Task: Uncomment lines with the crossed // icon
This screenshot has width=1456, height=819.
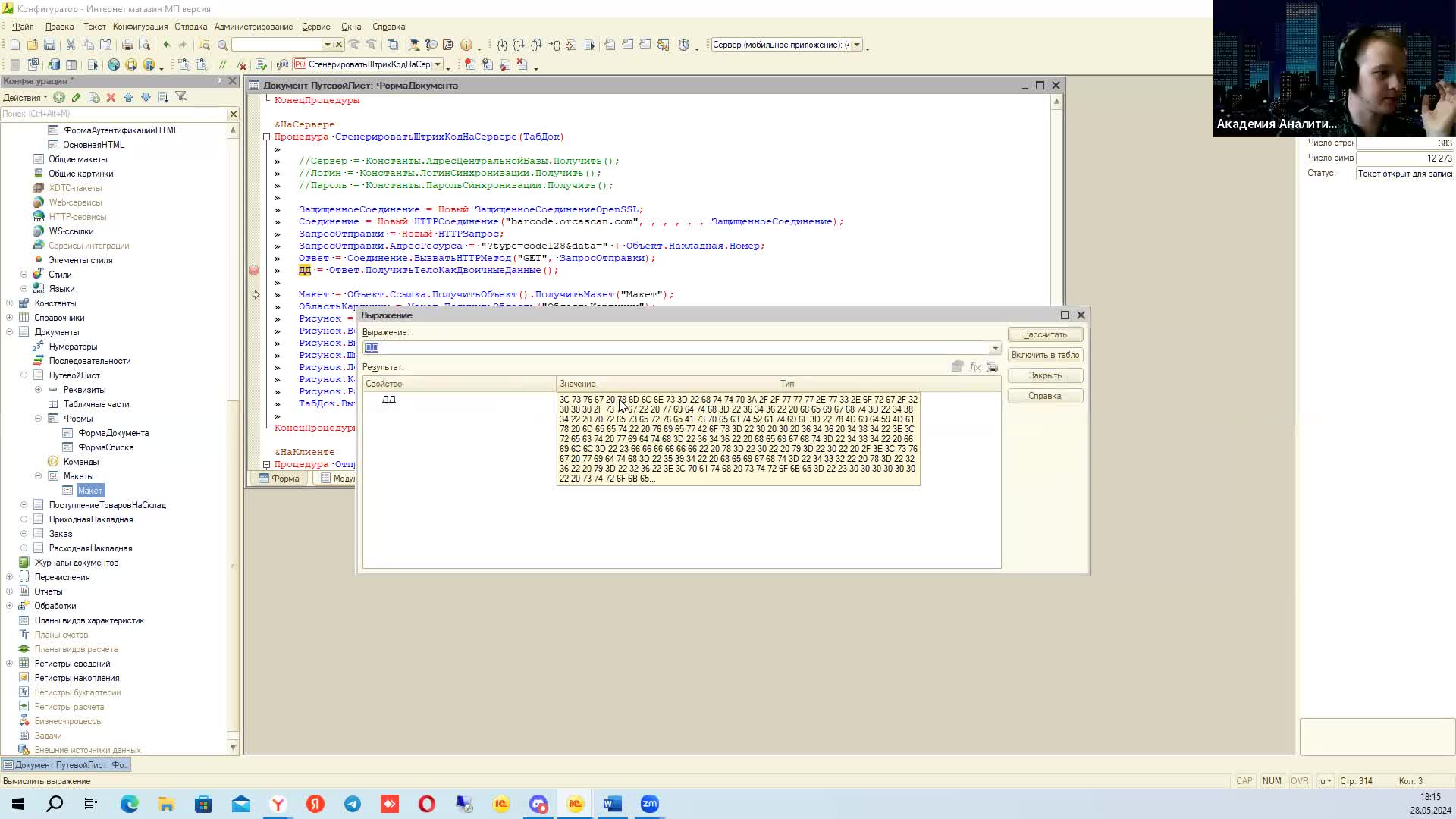Action: click(240, 65)
